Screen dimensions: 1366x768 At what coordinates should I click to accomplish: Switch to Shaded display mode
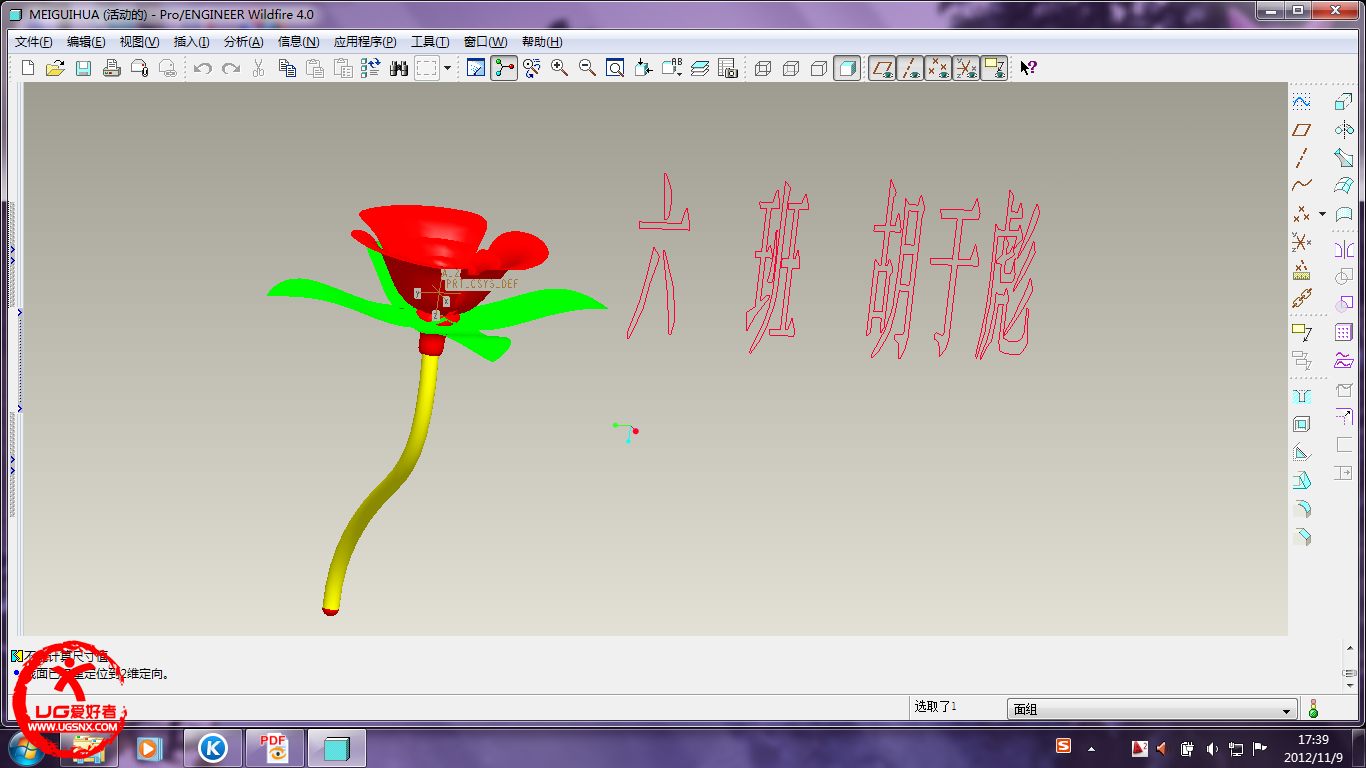tap(847, 68)
